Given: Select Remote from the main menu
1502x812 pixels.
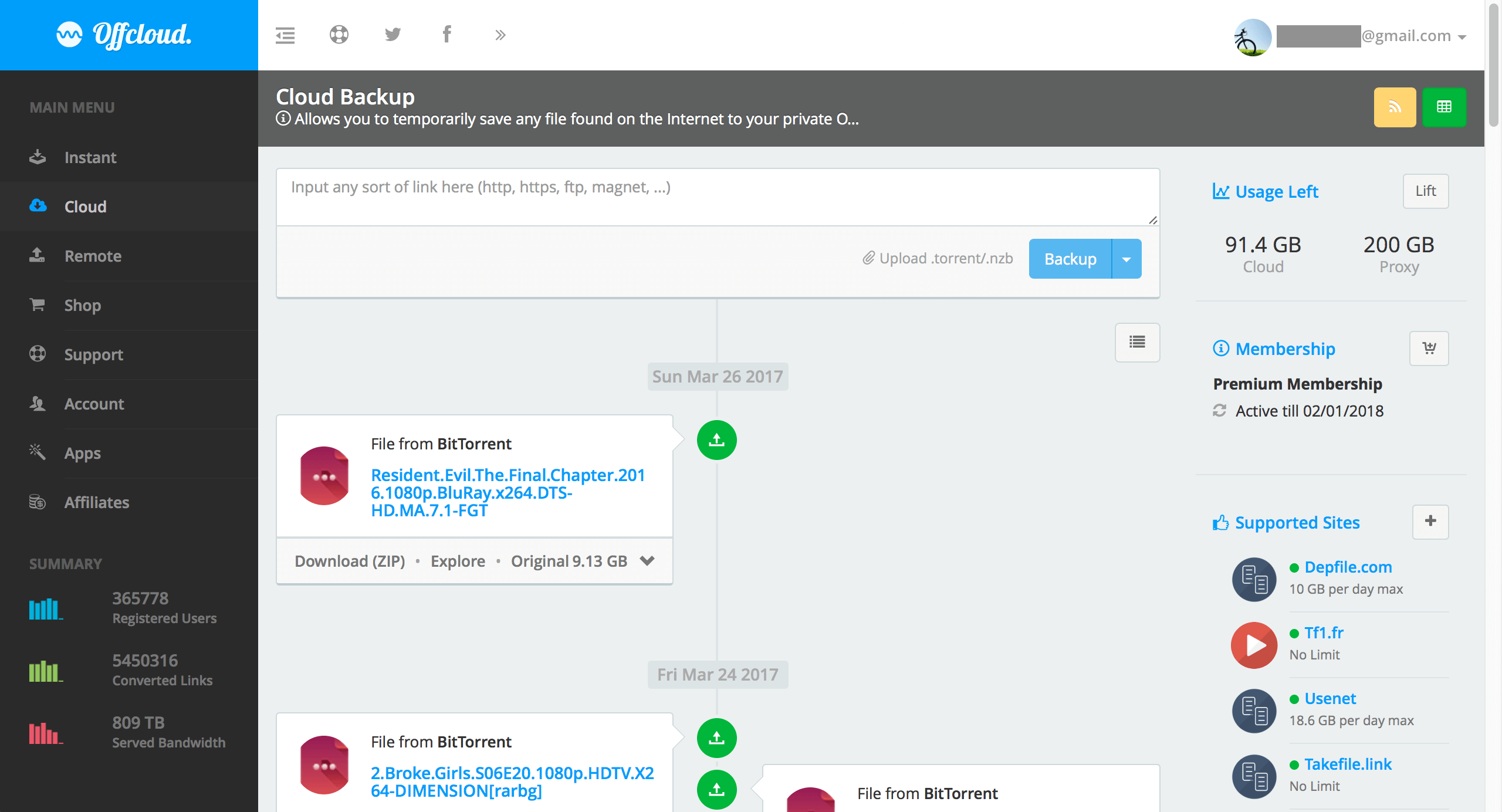Looking at the screenshot, I should [93, 256].
